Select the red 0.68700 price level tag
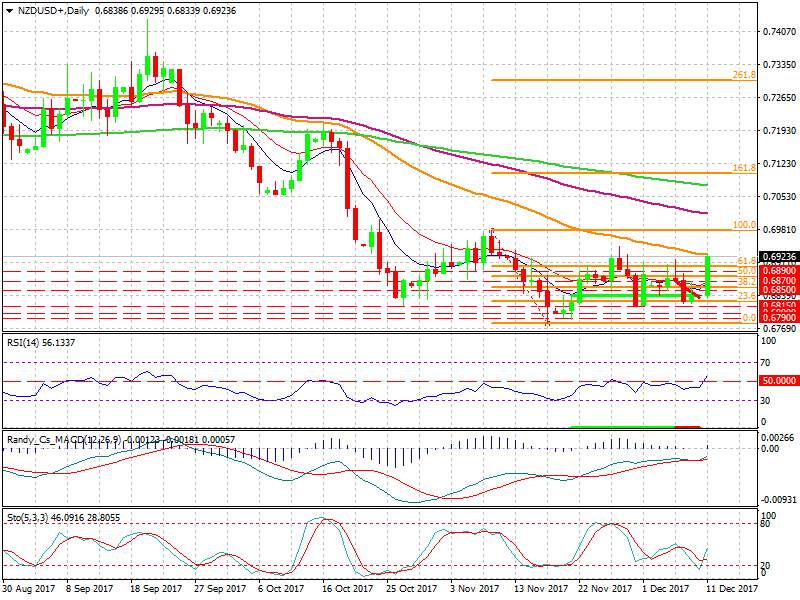Screen dimensions: 800x600 pyautogui.click(x=778, y=283)
